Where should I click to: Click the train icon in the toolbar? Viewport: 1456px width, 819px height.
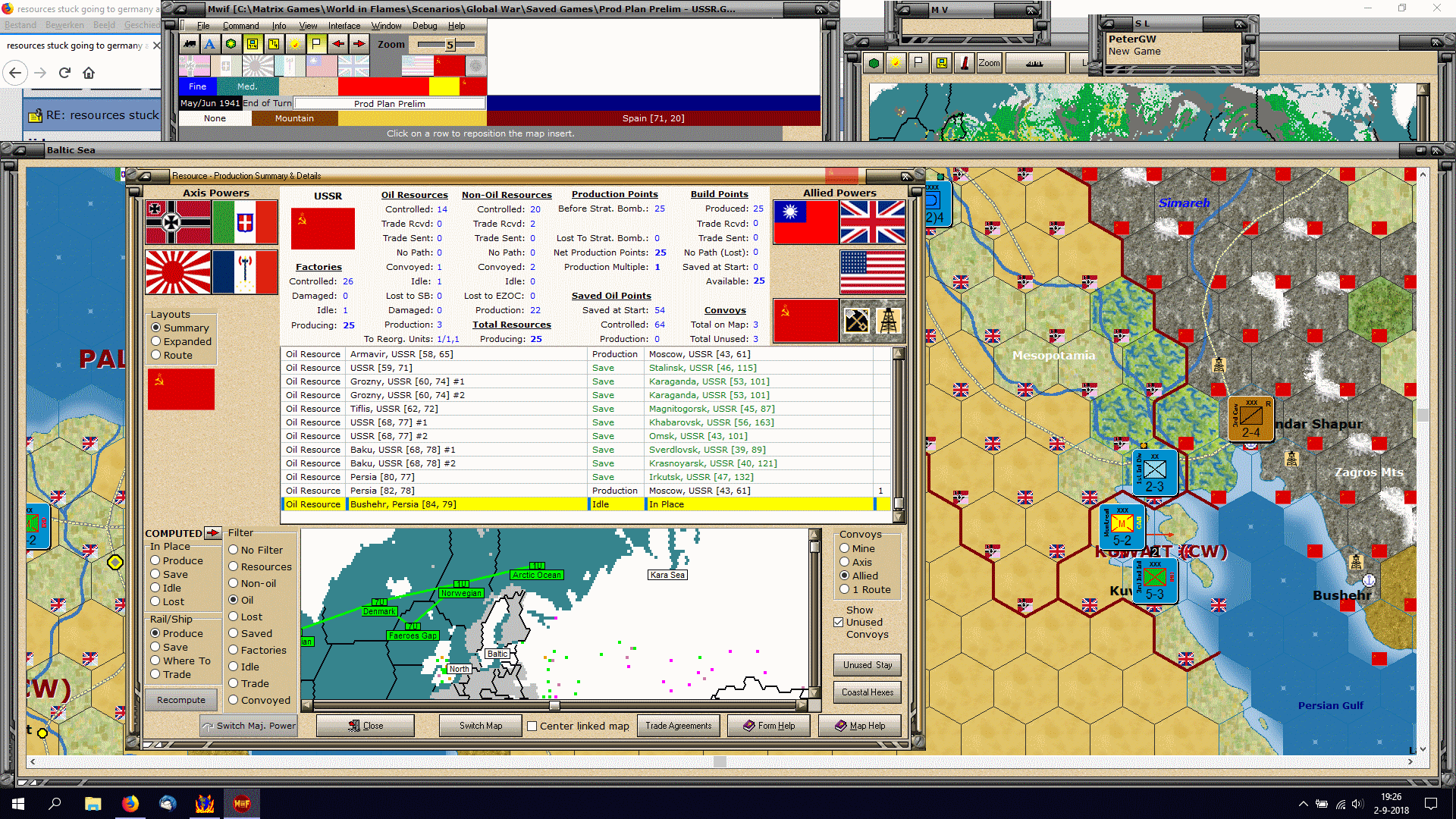pos(189,44)
